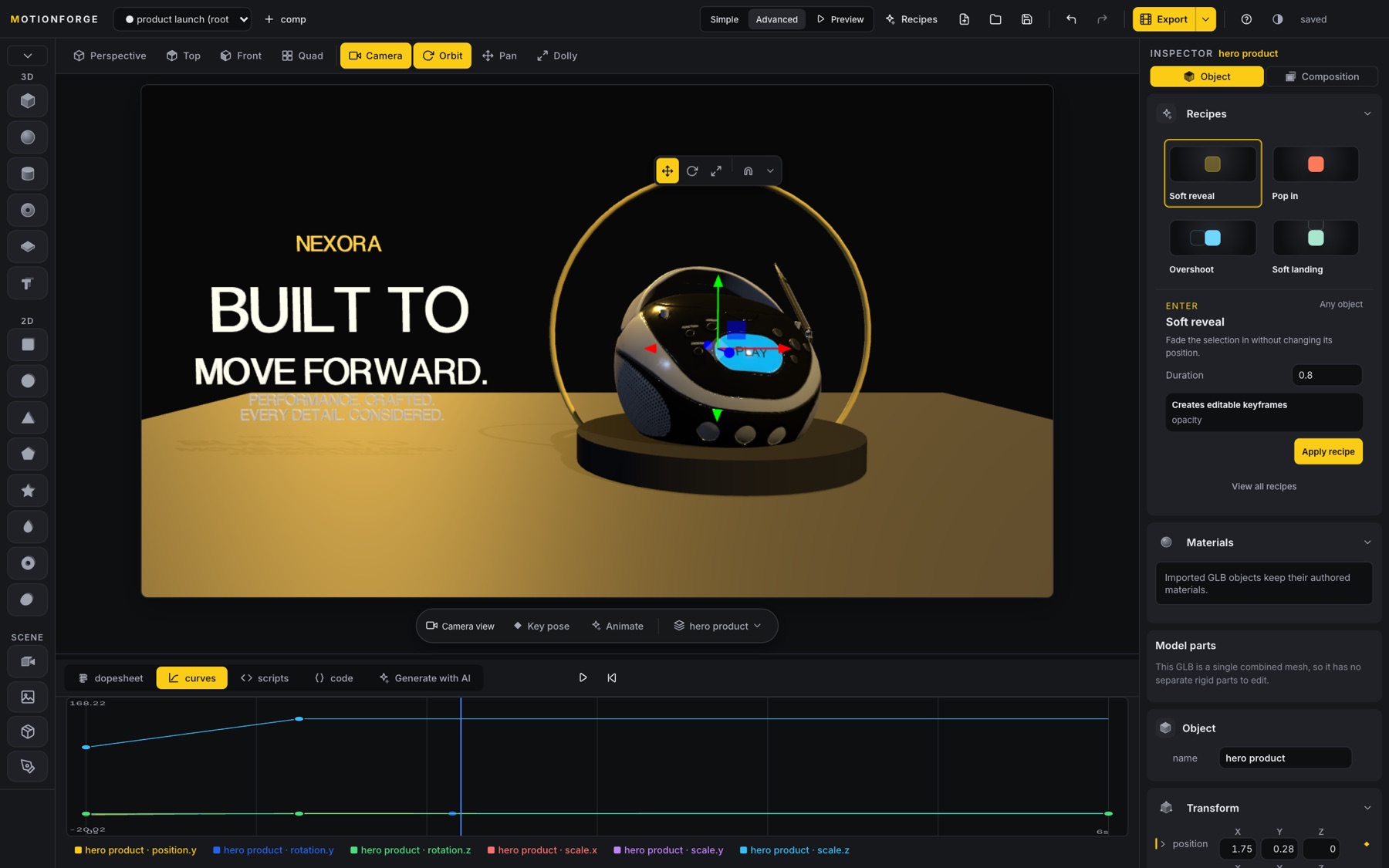Add an image to the scene
This screenshot has width=1389, height=868.
28,697
